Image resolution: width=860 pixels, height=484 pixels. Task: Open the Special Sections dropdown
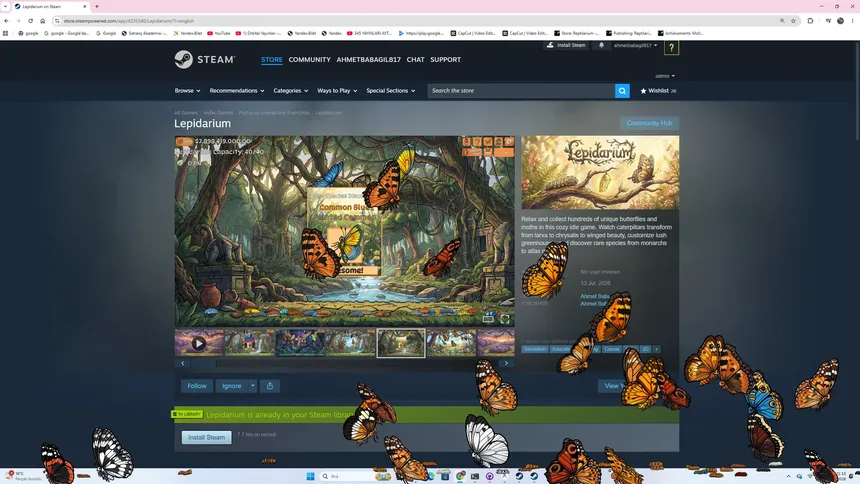391,91
